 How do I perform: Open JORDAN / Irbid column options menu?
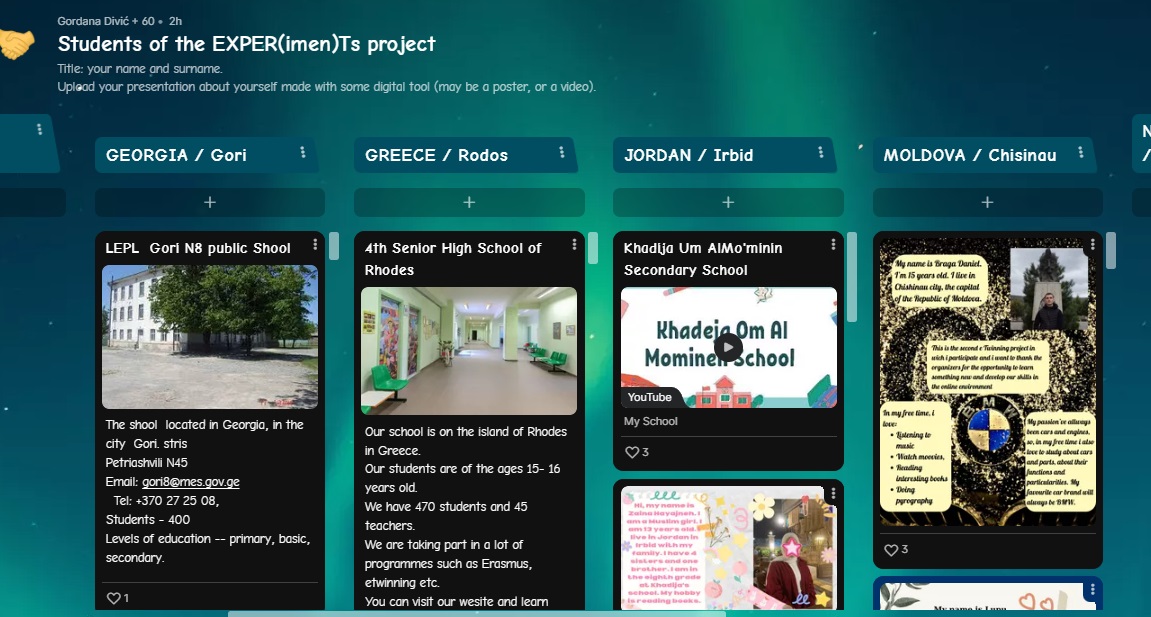[x=821, y=153]
